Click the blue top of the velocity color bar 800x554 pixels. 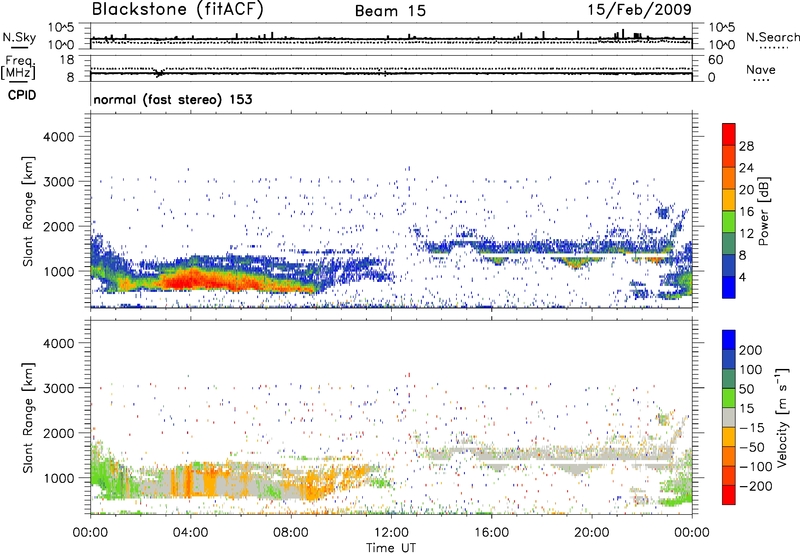(729, 339)
